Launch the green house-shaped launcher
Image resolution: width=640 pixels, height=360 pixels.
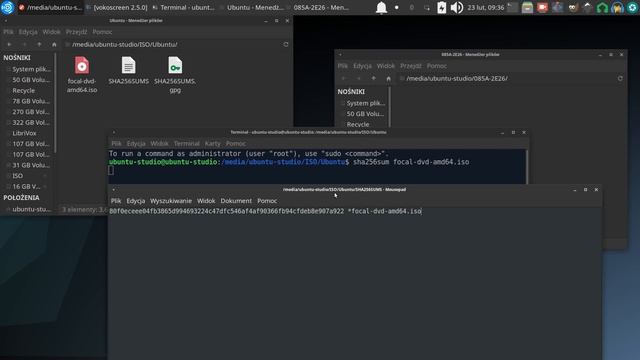coord(602,7)
